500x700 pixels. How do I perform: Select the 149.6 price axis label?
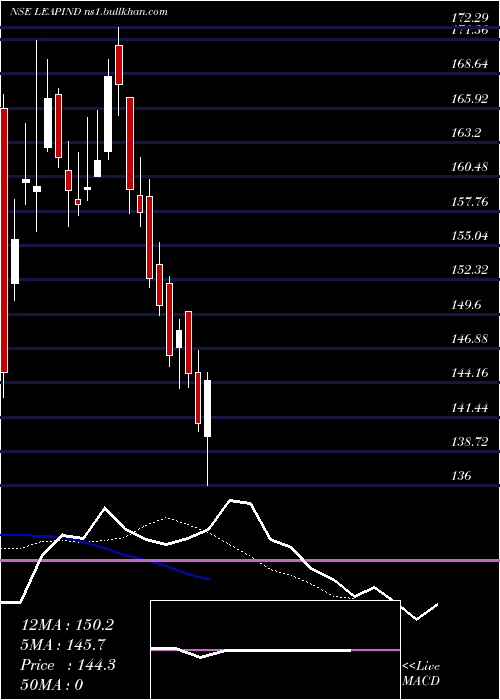[x=466, y=304]
